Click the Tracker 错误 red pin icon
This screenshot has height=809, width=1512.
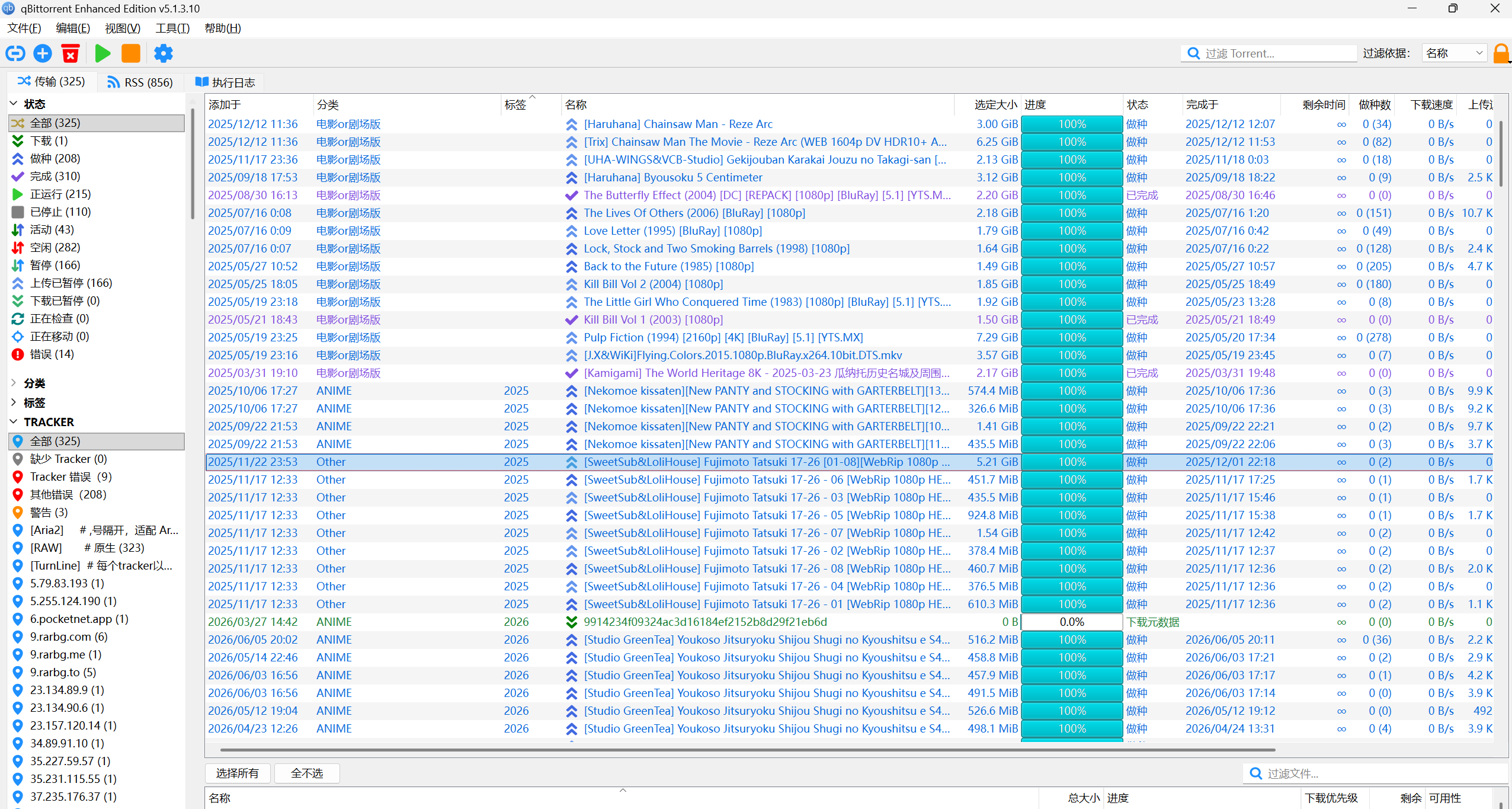18,477
